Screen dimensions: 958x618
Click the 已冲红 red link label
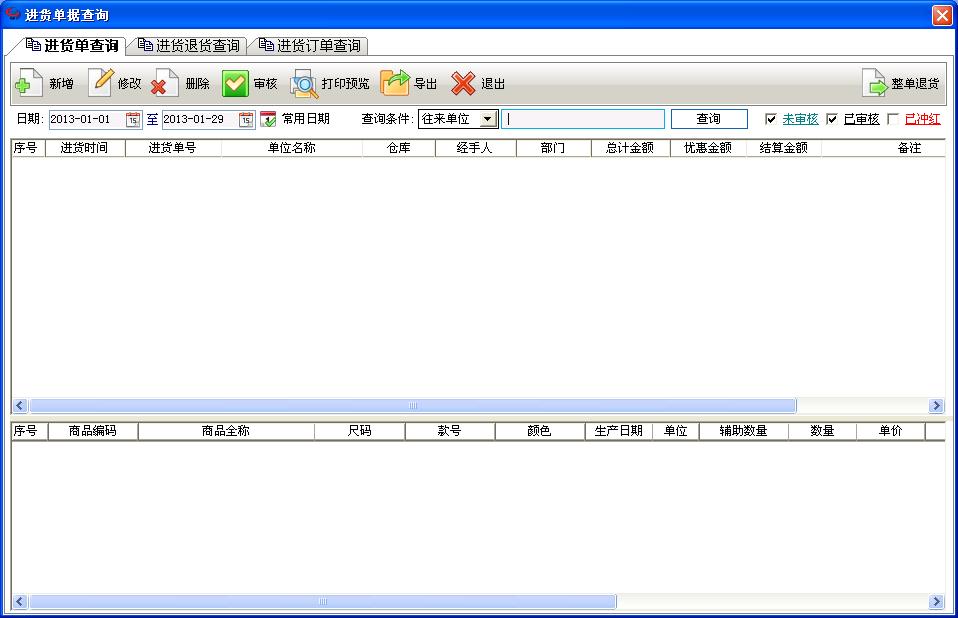click(x=923, y=119)
